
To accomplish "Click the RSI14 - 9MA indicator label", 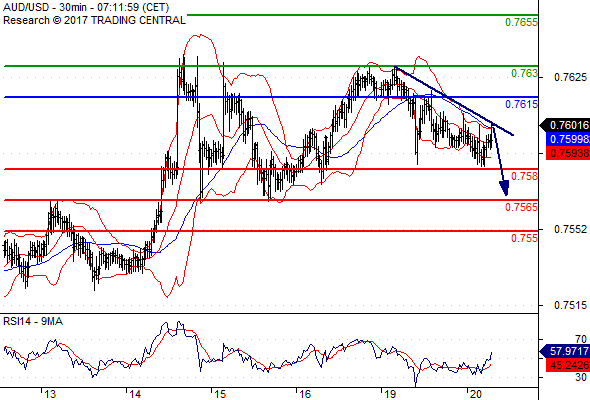I will 33,321.
